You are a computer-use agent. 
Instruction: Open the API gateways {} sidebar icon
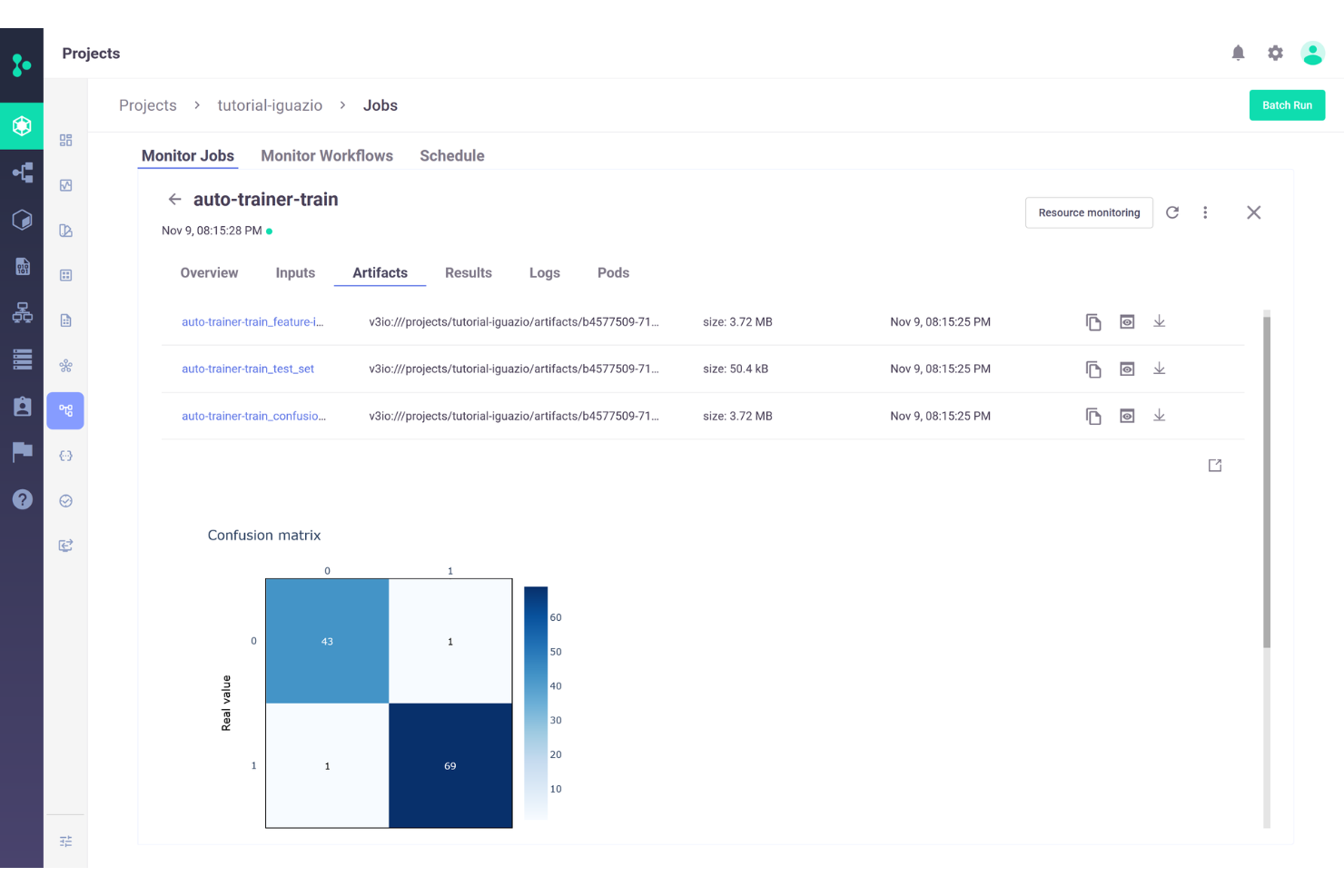coord(64,455)
